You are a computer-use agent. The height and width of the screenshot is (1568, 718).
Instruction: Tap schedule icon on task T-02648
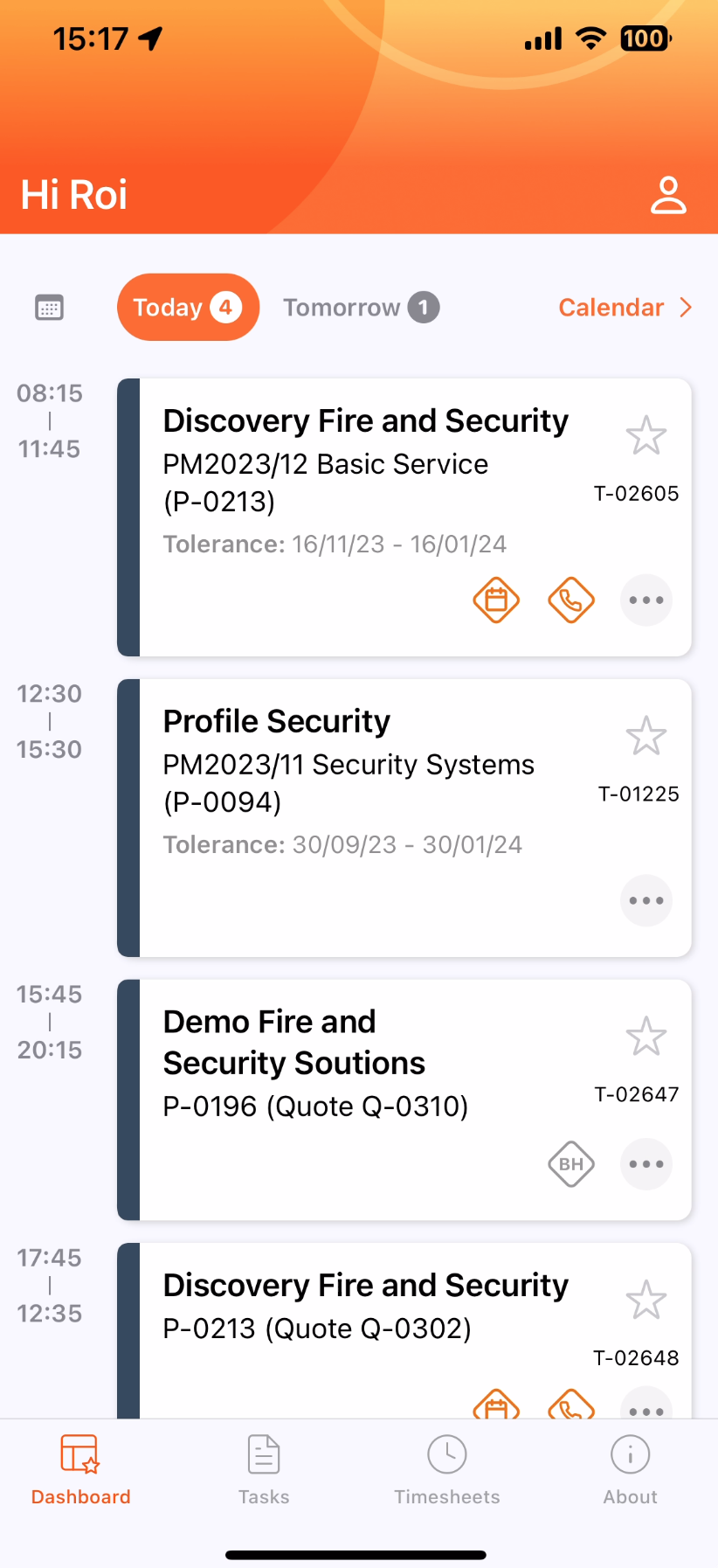496,1404
